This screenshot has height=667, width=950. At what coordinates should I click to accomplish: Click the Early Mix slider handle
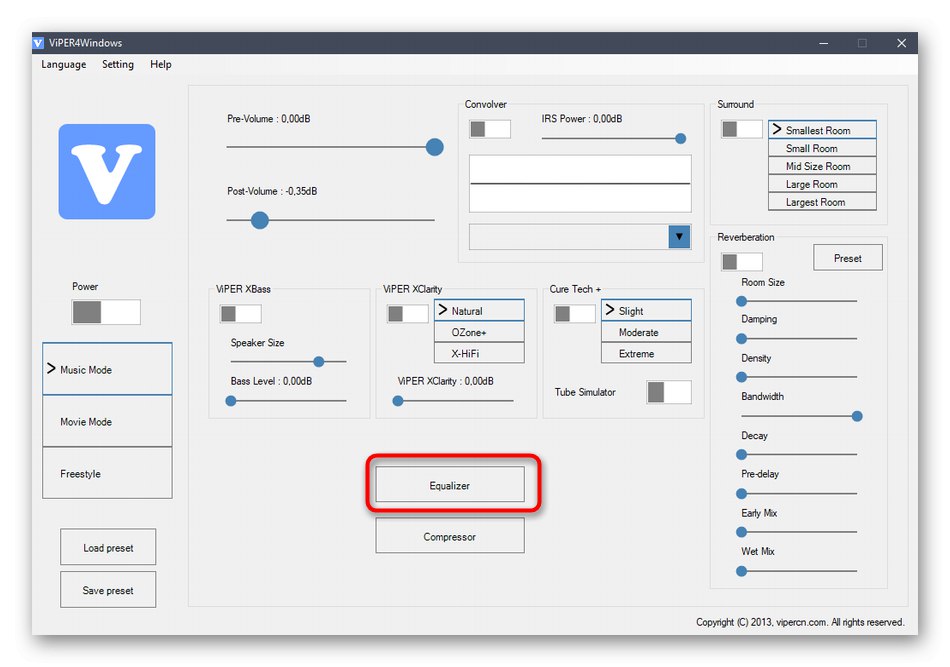[742, 532]
